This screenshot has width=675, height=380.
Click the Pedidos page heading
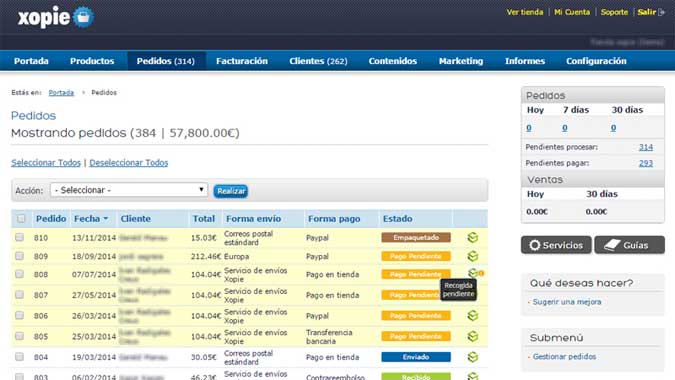pos(34,115)
